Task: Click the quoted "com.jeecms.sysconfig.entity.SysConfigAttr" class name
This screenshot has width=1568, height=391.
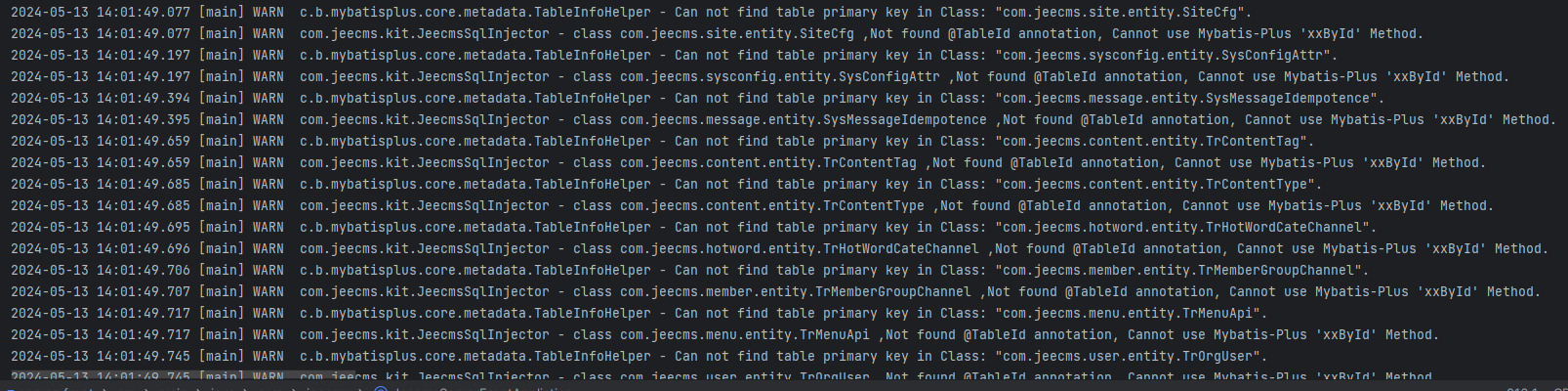Action: pyautogui.click(x=1165, y=56)
